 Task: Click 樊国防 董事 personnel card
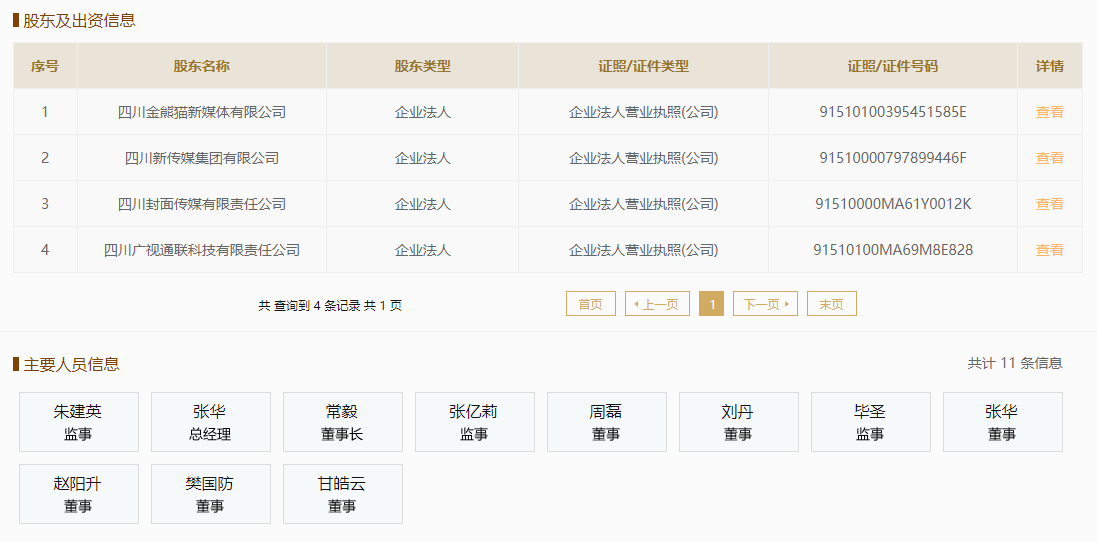pos(210,494)
